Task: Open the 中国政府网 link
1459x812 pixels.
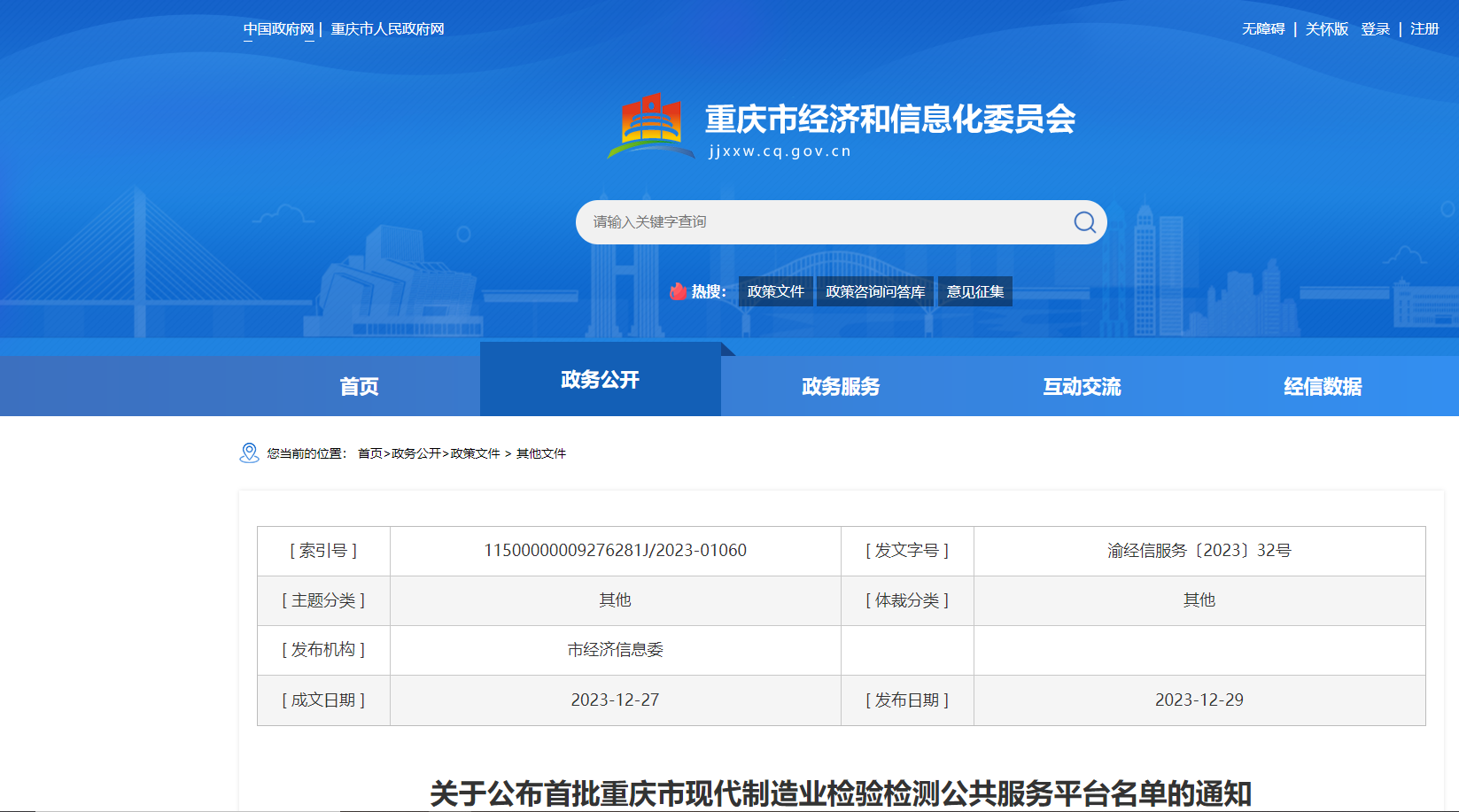Action: click(x=279, y=29)
